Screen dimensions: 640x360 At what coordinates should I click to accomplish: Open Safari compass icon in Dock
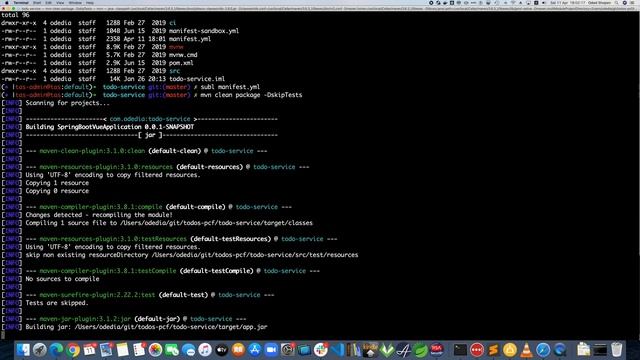click(x=543, y=349)
